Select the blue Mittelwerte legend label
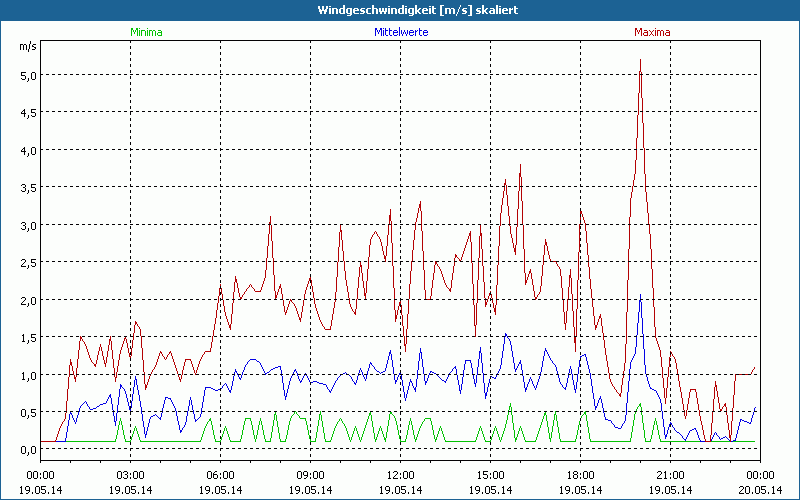Screen dimensions: 800x500 (x=400, y=32)
